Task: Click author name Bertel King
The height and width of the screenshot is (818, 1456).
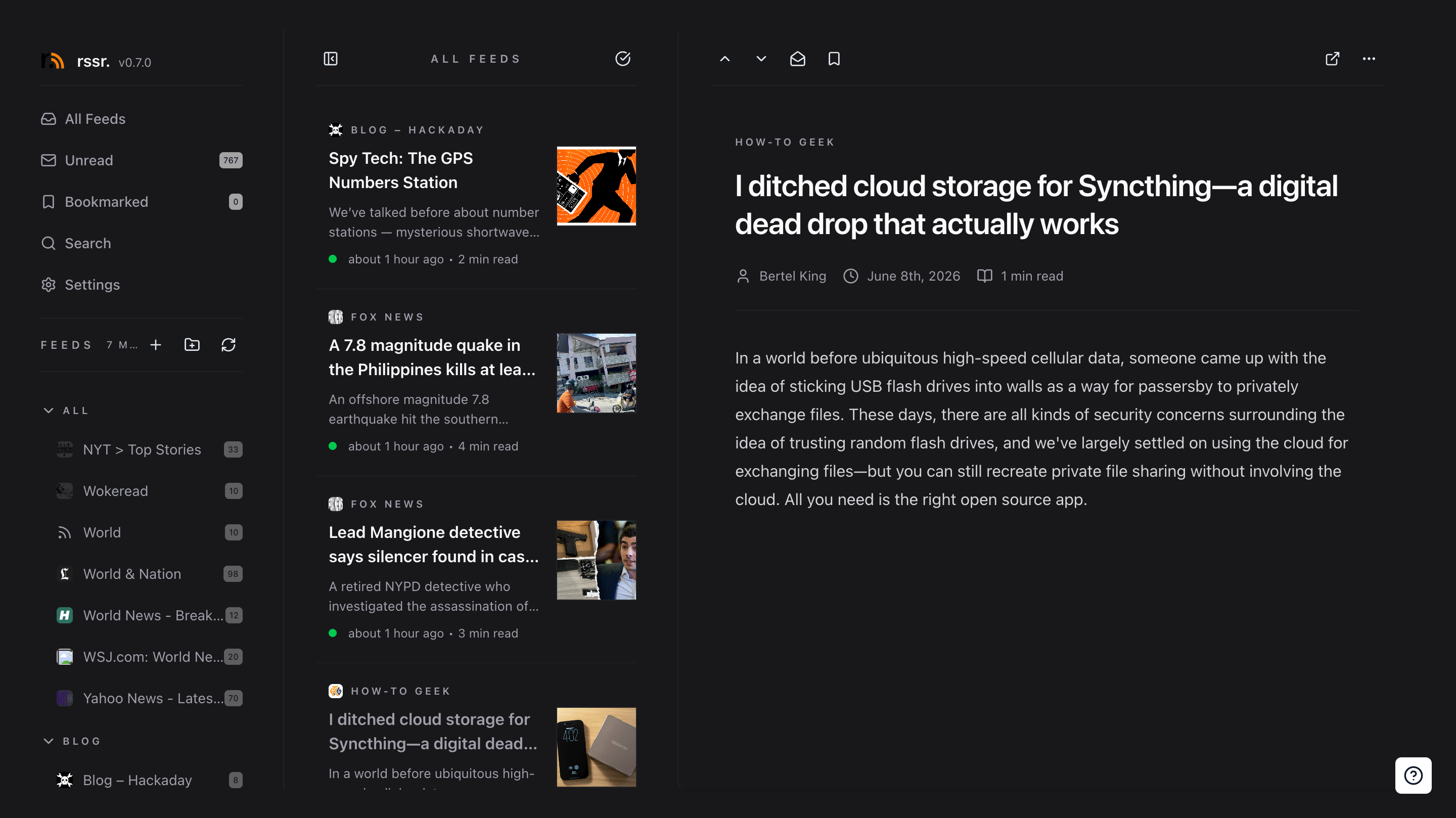Action: (792, 276)
